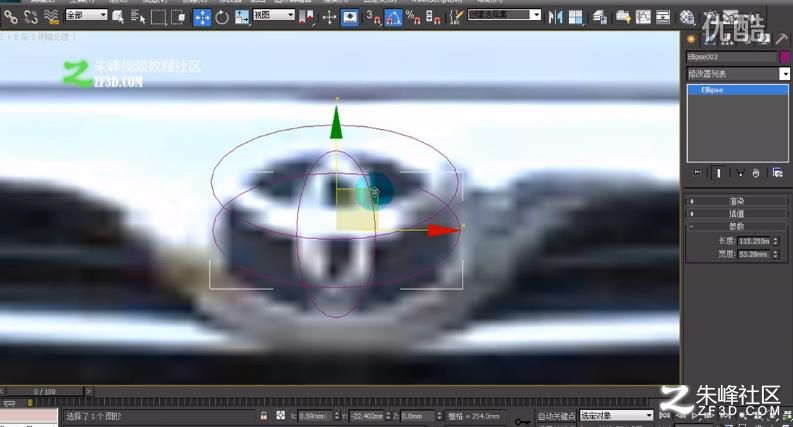
Task: Open Select by Name list
Action: pyautogui.click(x=138, y=17)
